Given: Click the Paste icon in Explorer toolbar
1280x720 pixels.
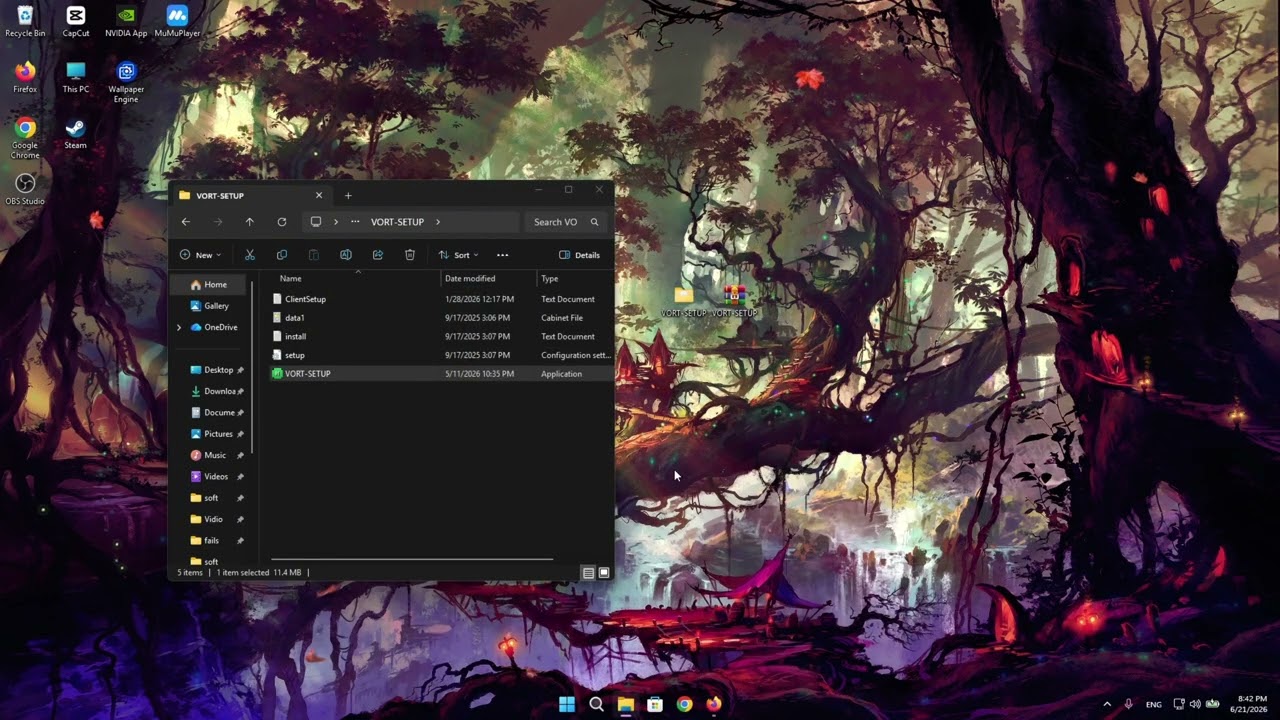Looking at the screenshot, I should (x=314, y=255).
